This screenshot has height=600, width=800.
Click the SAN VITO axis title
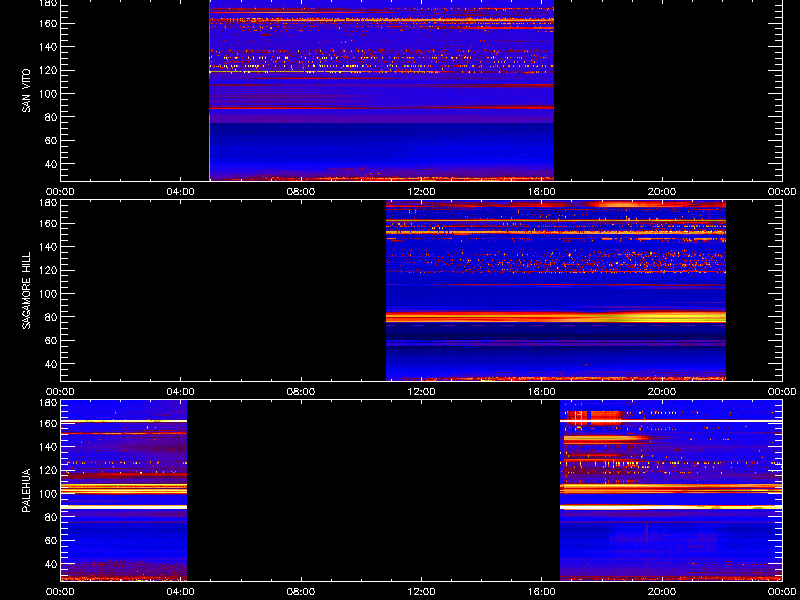(27, 91)
